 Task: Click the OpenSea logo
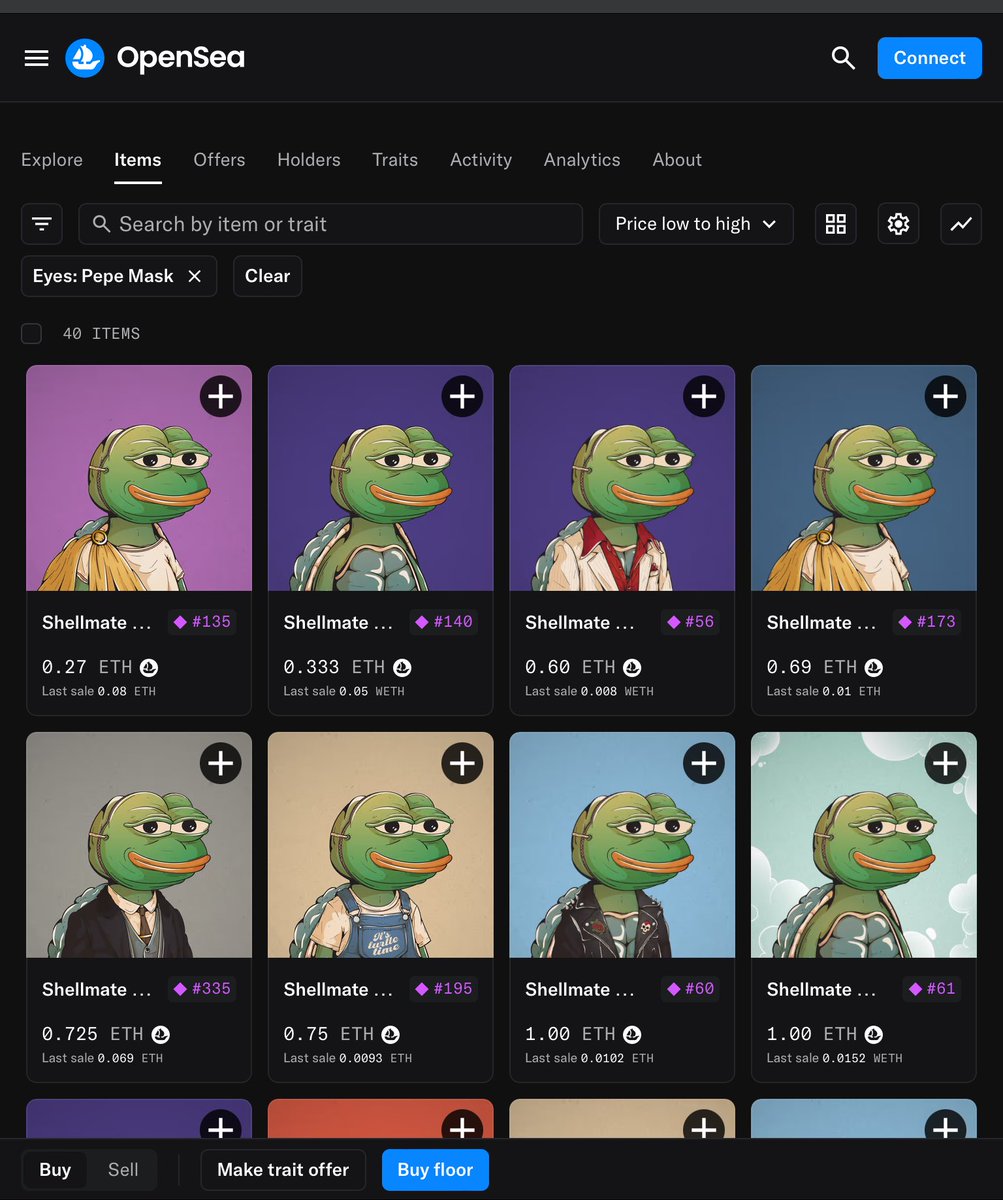(155, 58)
